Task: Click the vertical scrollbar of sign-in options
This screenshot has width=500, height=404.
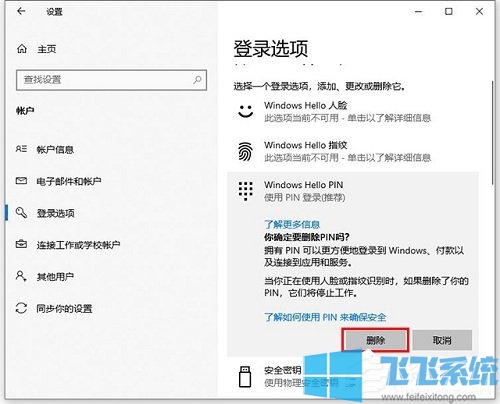Action: coord(492,133)
